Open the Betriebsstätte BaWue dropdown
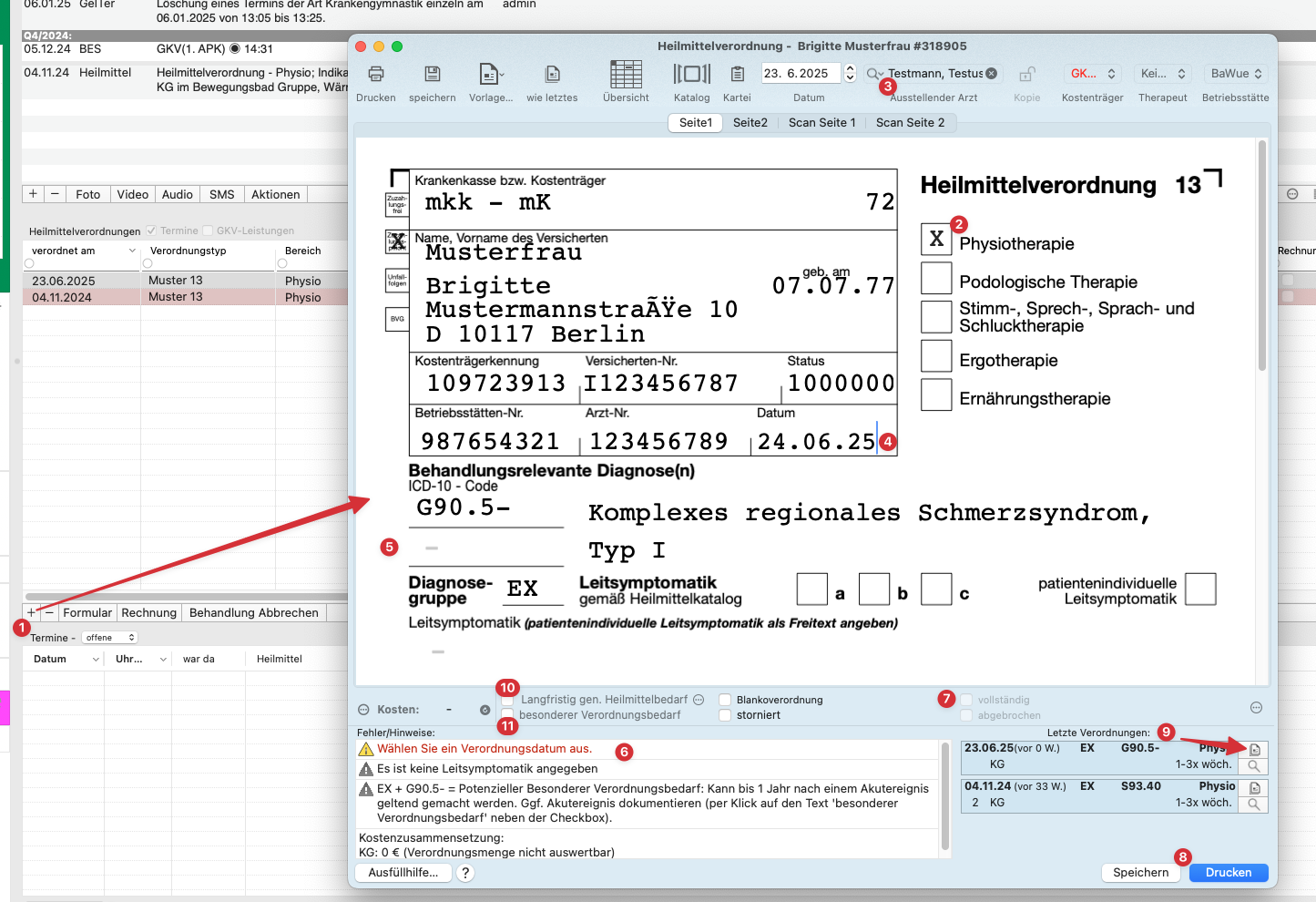1316x902 pixels. tap(1236, 74)
